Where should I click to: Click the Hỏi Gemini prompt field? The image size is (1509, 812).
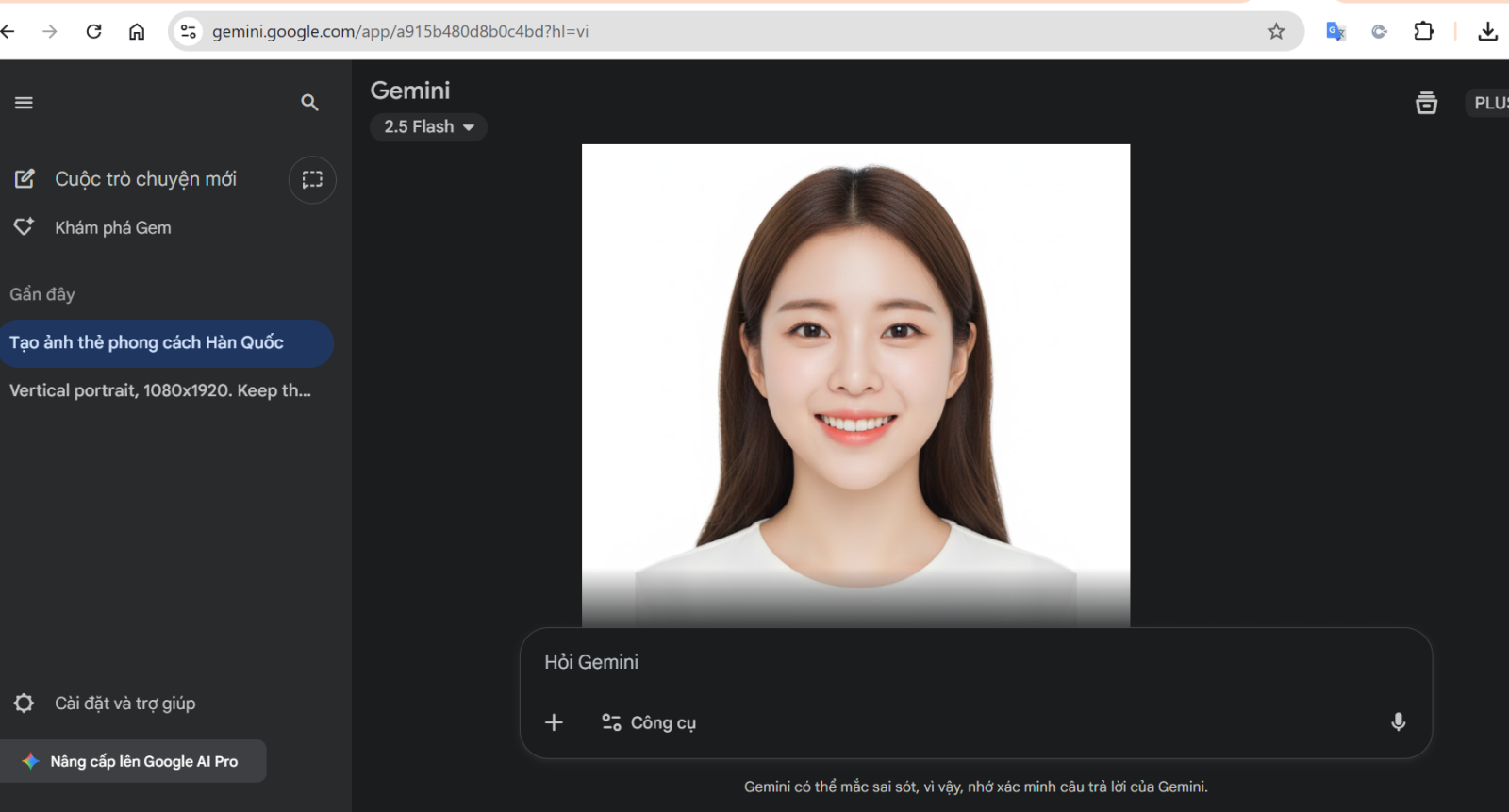click(943, 662)
